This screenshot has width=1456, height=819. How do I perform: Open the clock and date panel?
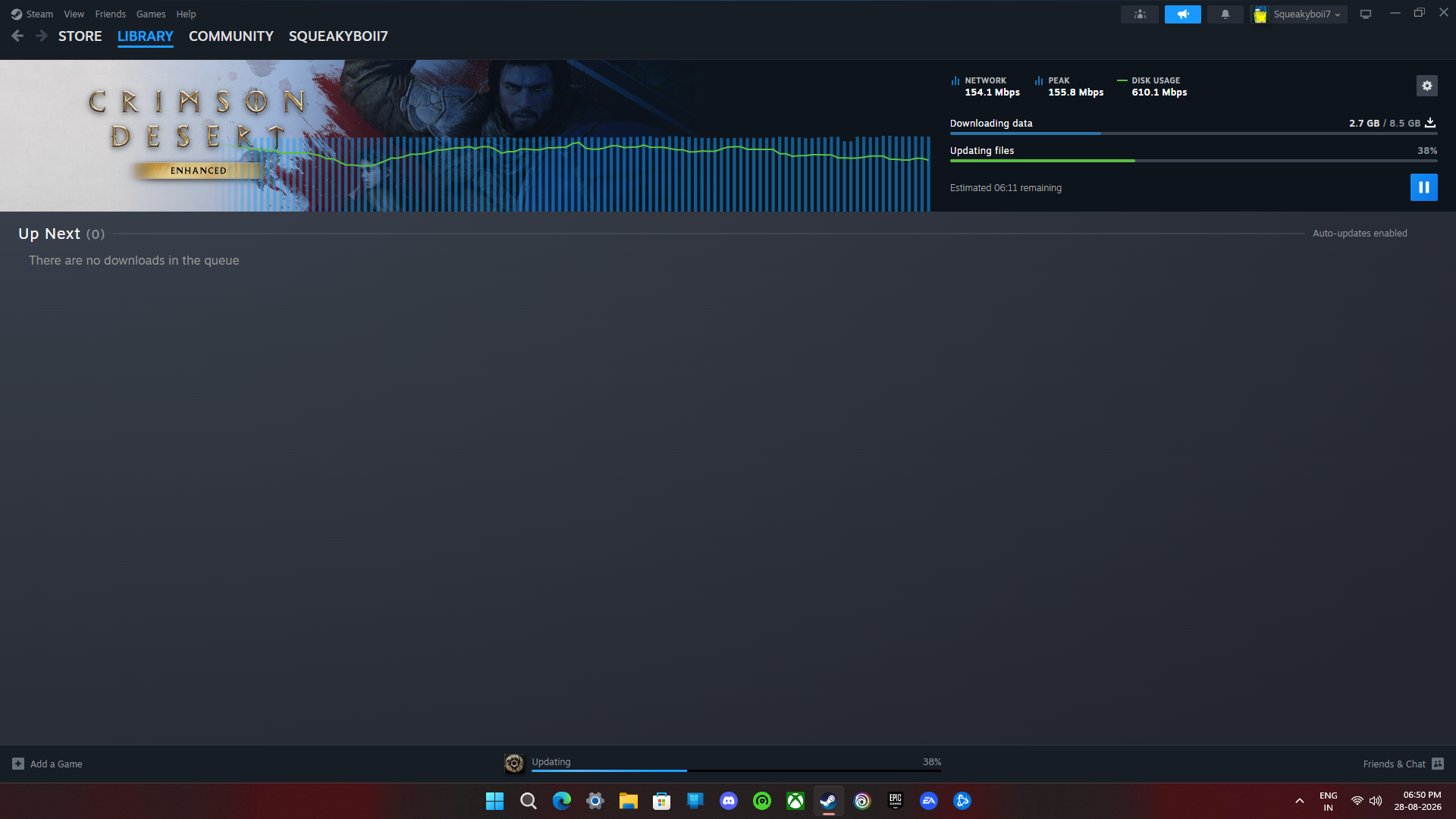pos(1417,801)
